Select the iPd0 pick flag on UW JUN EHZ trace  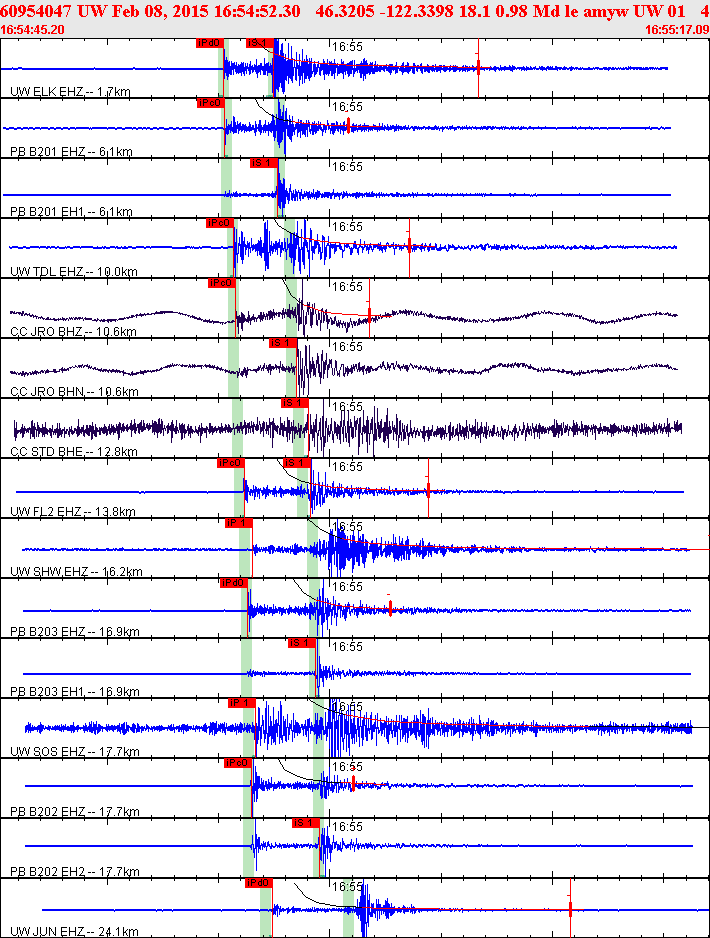(258, 882)
